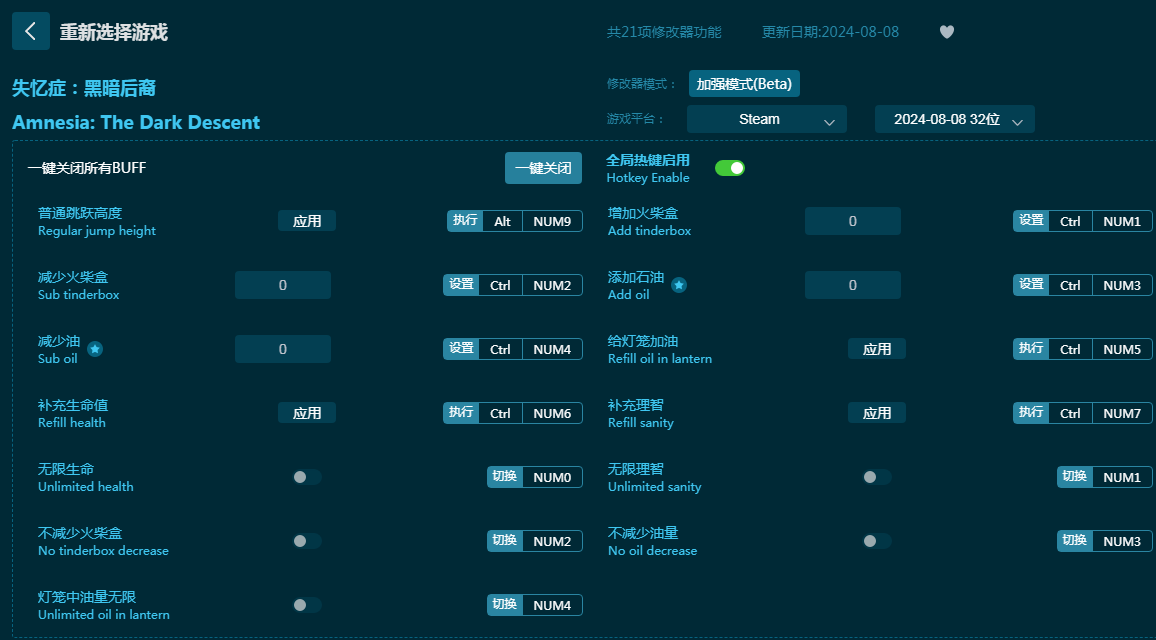Open the Steam platform dropdown

click(x=767, y=119)
